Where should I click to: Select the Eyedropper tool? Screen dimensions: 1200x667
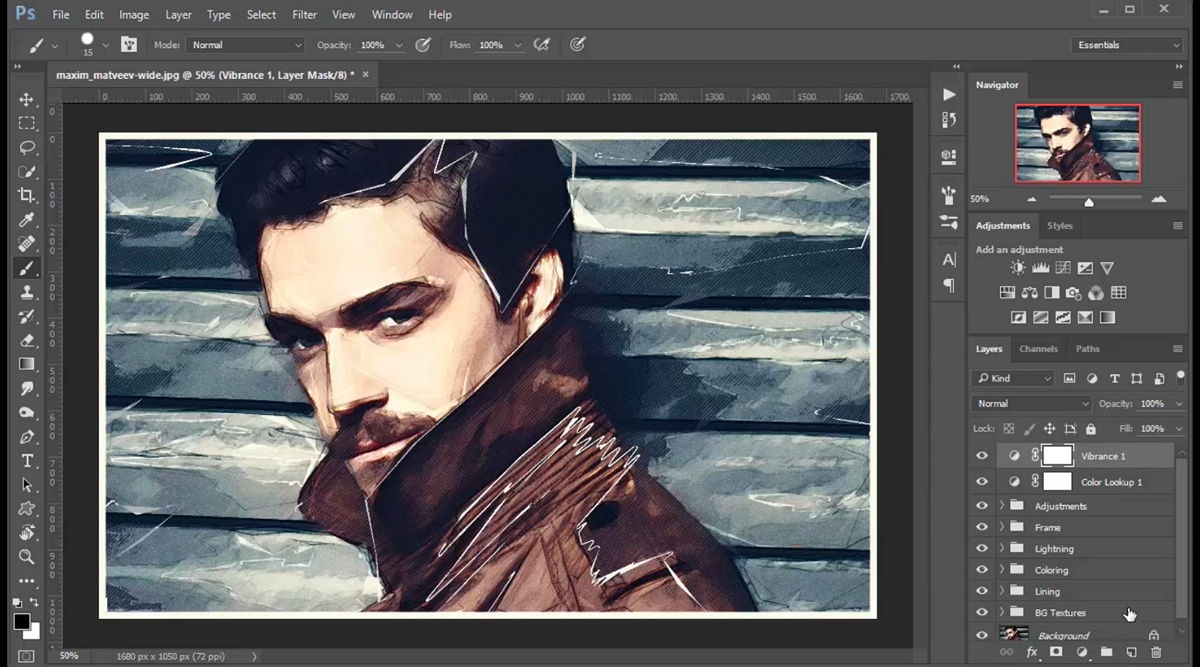tap(27, 220)
